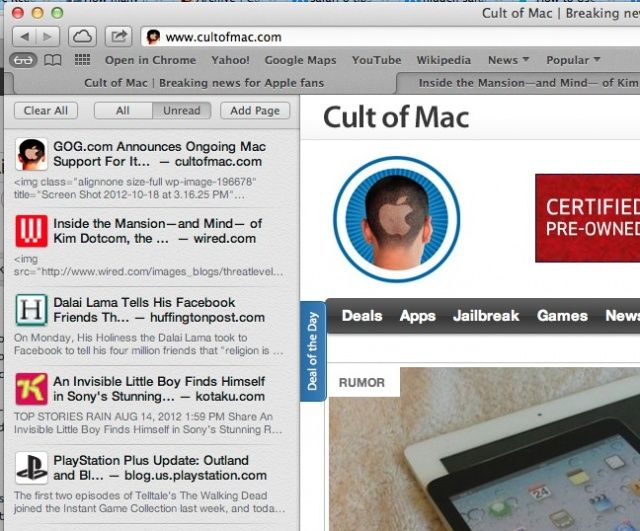This screenshot has height=531, width=640.
Task: Open Inside the Mansion Kim Dotcom item
Action: pyautogui.click(x=152, y=245)
